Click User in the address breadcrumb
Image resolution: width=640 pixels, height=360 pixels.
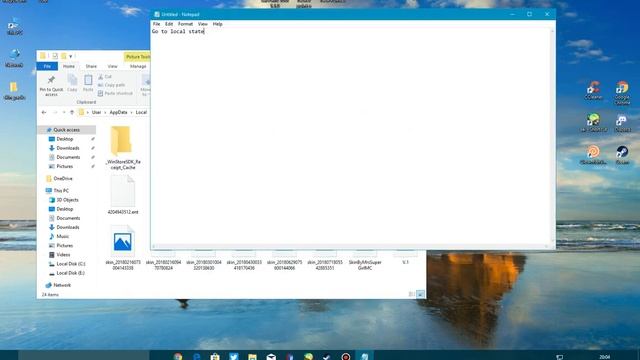[x=96, y=112]
